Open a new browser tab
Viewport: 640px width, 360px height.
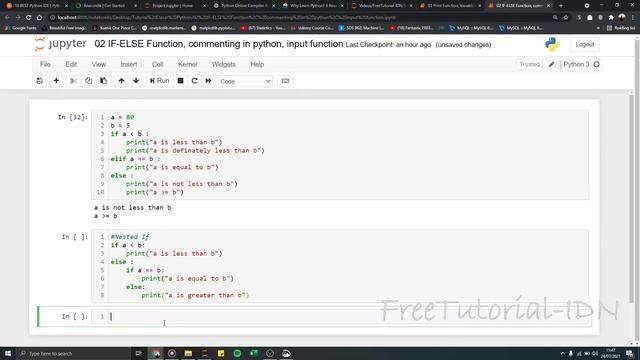click(560, 6)
